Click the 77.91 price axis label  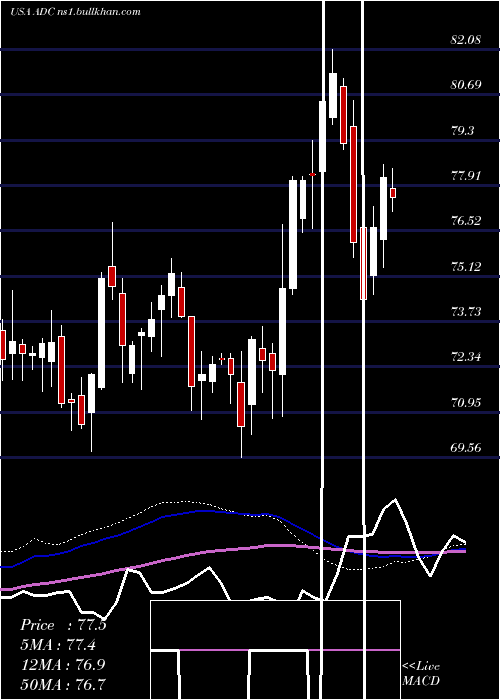(466, 175)
